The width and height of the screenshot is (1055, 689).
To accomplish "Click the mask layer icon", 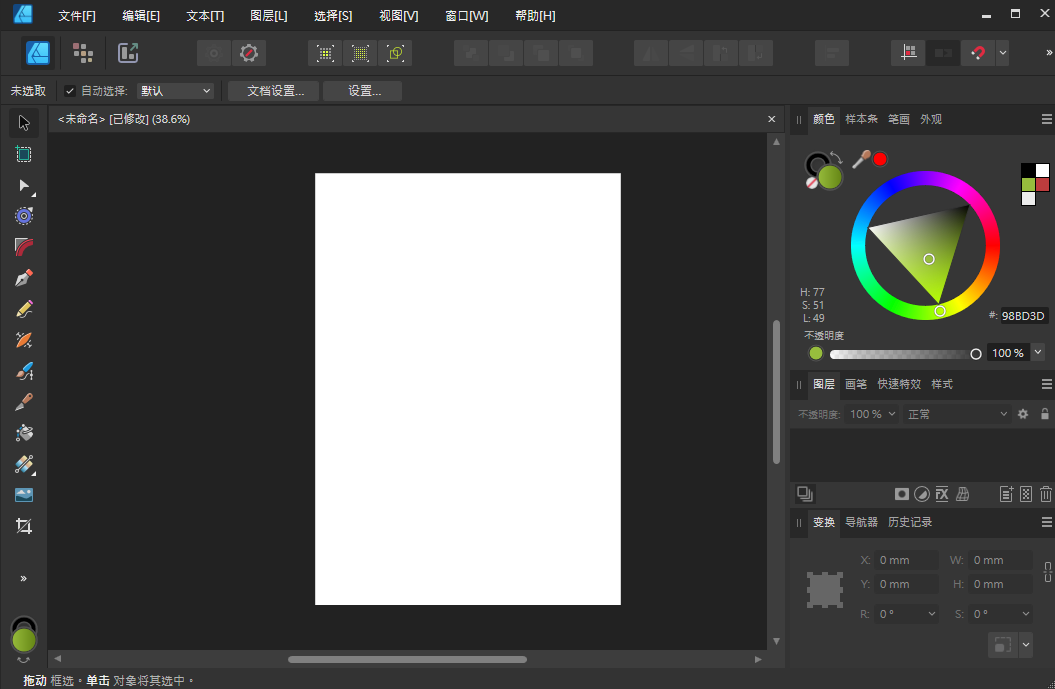I will (x=902, y=494).
